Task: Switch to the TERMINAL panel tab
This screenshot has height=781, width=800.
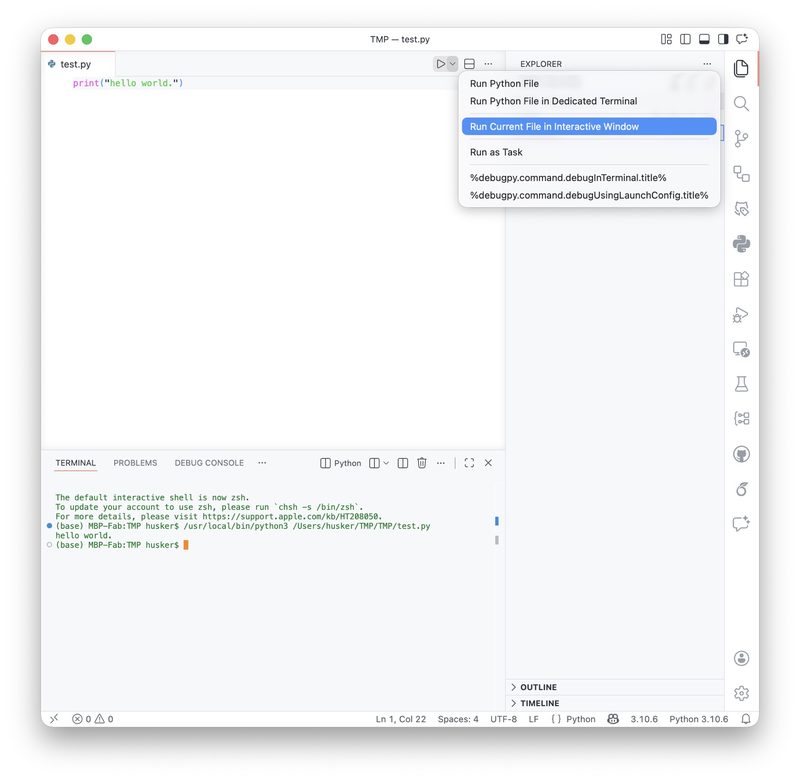Action: pyautogui.click(x=76, y=463)
